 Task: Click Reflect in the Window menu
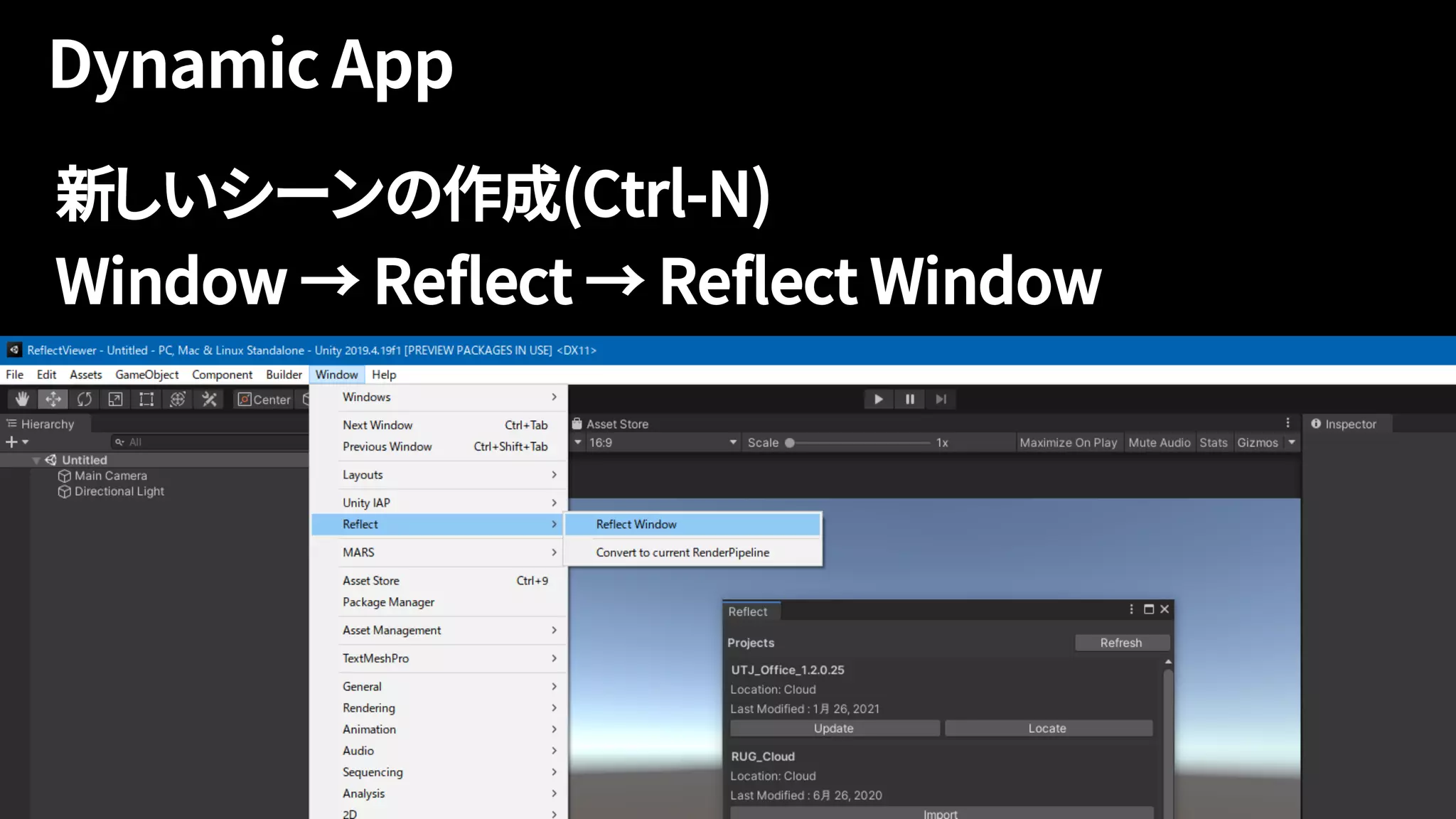[x=439, y=524]
